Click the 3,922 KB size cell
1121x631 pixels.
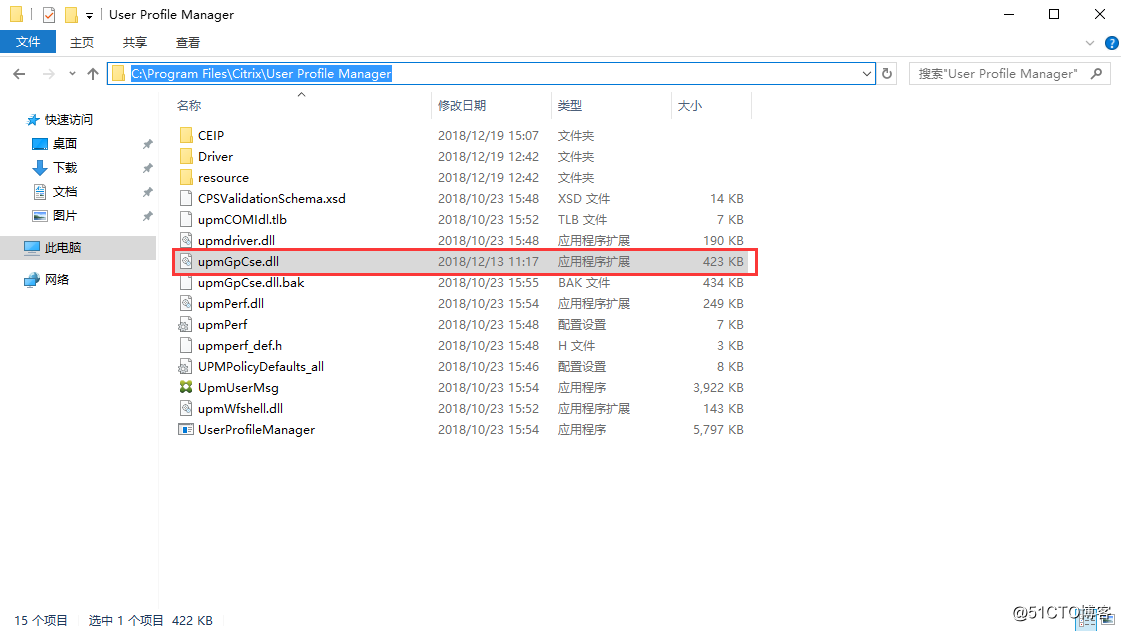coord(718,388)
